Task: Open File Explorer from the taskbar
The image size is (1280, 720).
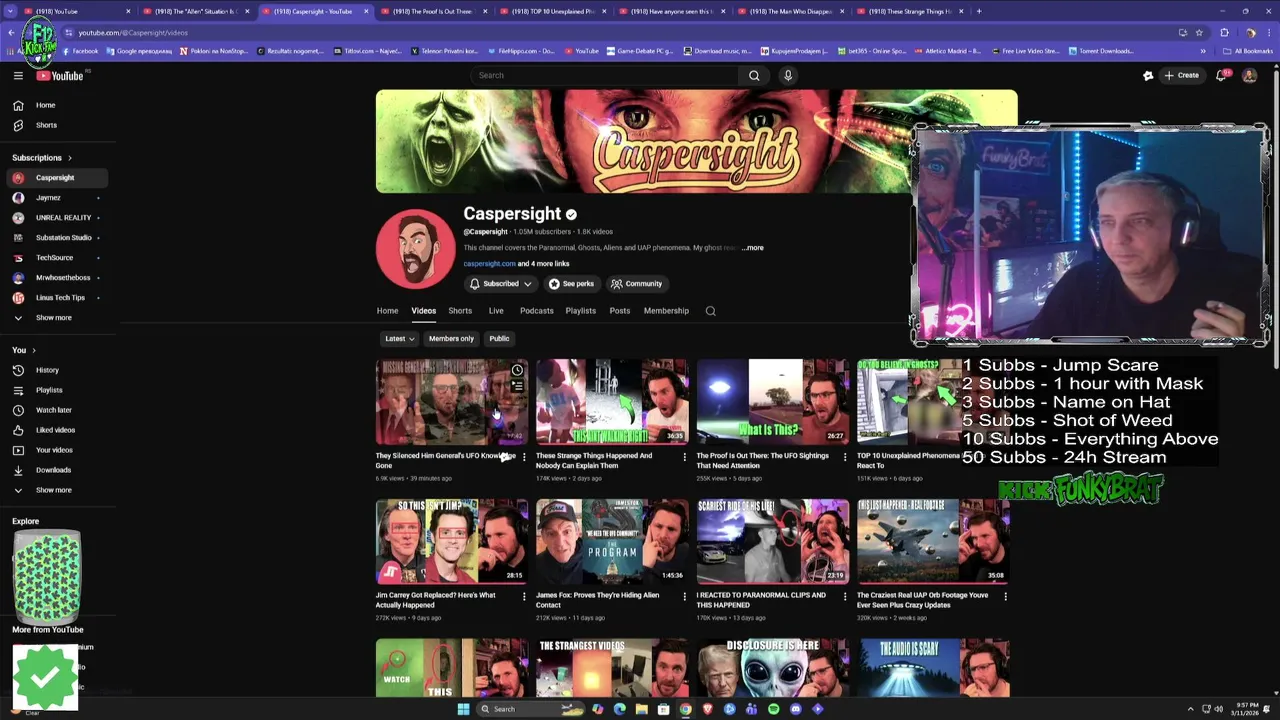Action: point(641,709)
